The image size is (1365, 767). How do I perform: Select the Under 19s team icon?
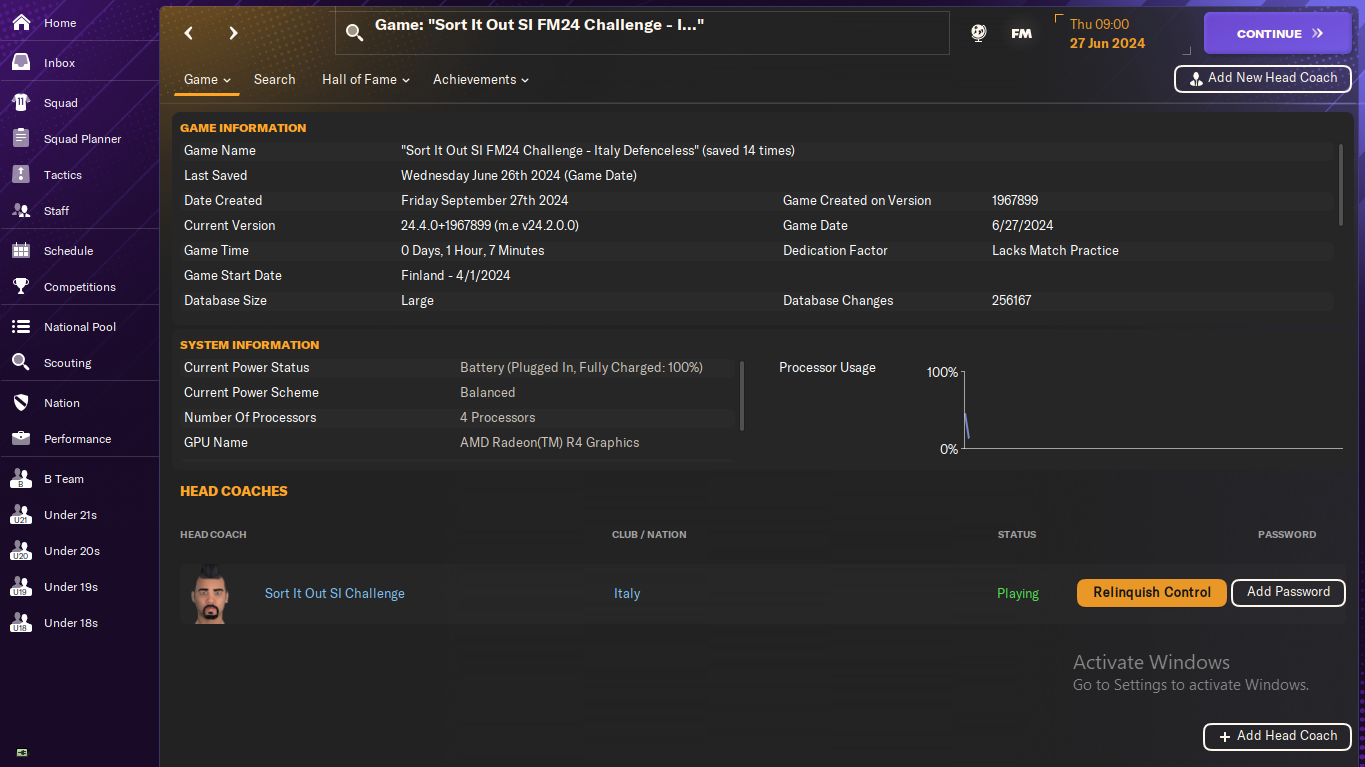[21, 587]
